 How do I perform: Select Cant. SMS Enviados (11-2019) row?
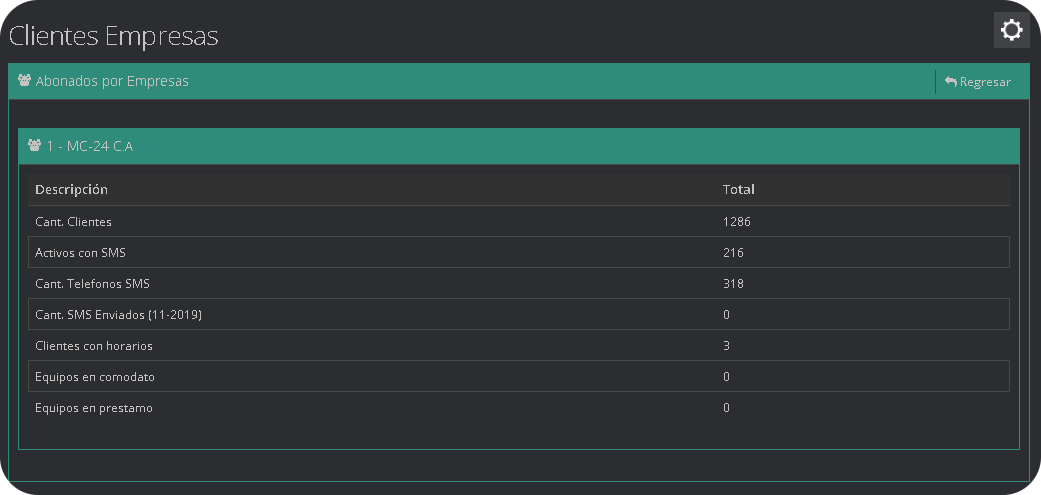point(118,314)
